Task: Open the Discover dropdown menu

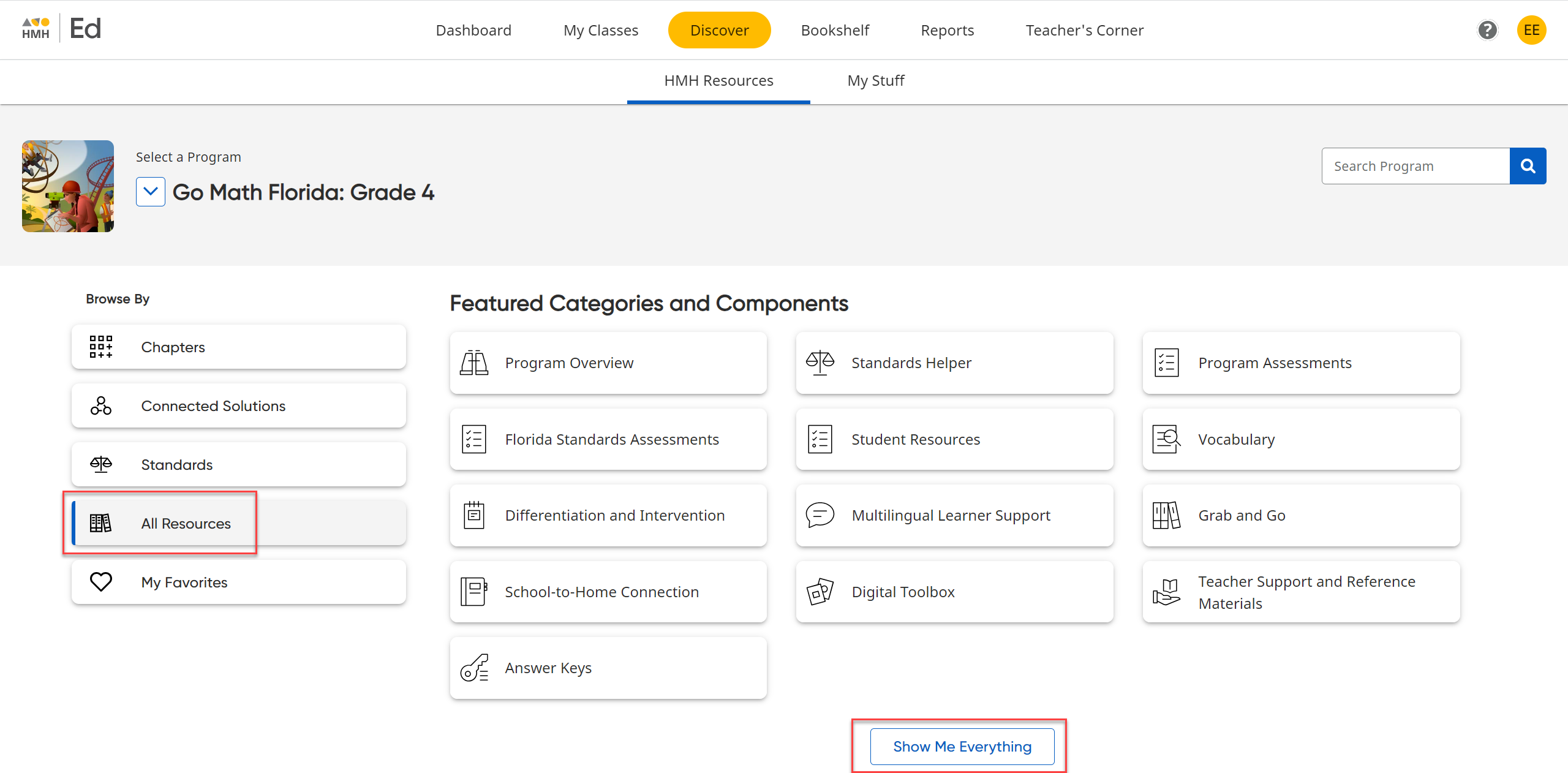Action: click(x=719, y=29)
